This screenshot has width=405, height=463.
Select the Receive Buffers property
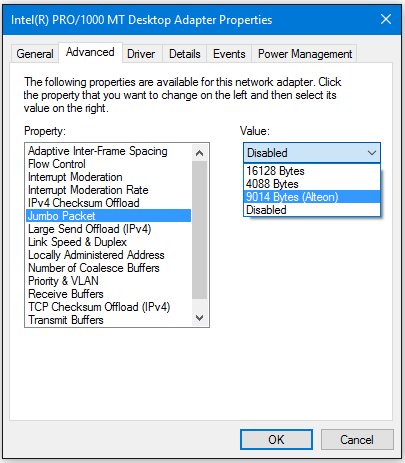108,294
